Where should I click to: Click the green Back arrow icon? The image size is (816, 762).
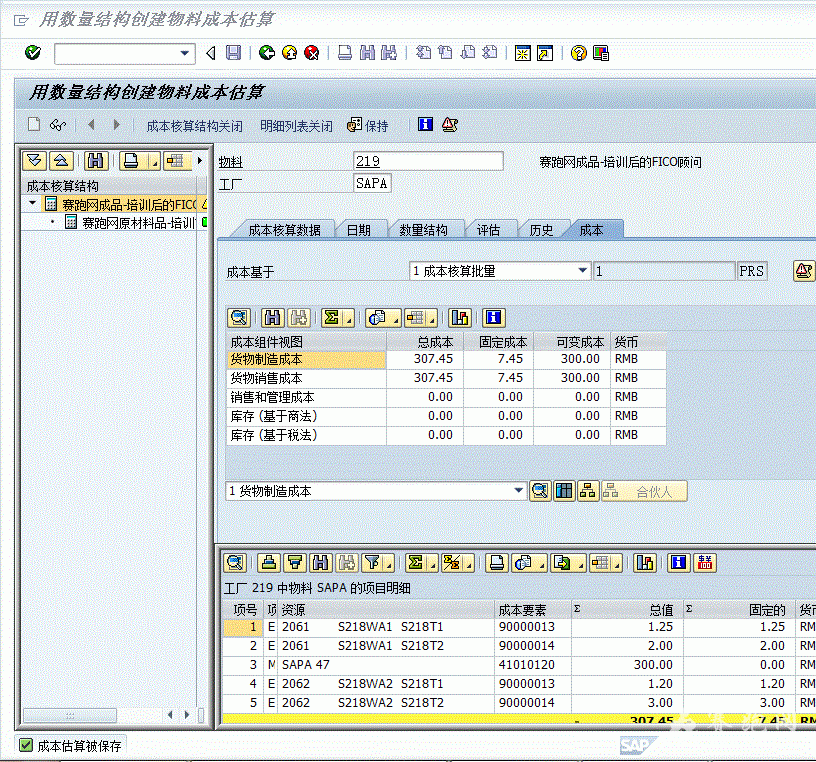point(267,53)
